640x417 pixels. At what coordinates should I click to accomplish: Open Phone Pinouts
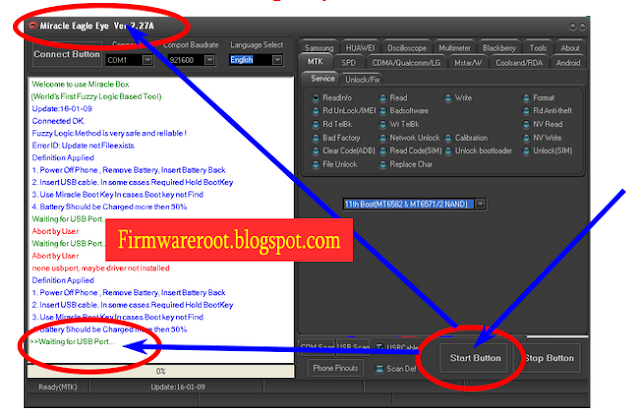tap(336, 368)
